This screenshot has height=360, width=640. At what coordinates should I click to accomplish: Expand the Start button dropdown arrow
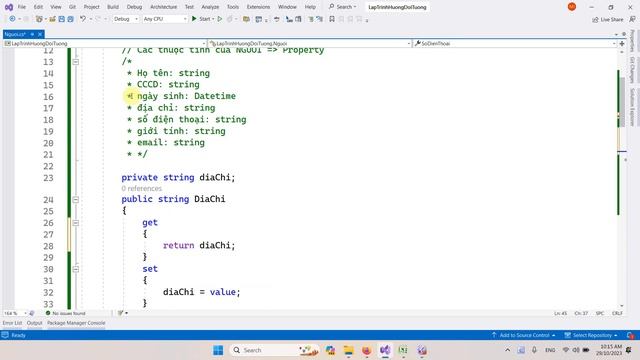click(213, 19)
